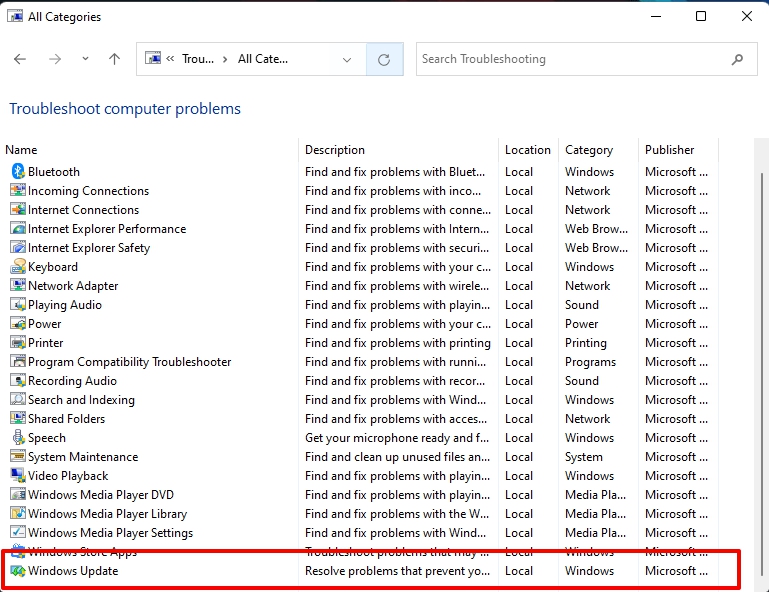Image resolution: width=769 pixels, height=592 pixels.
Task: Click 'Printing' category cell
Action: 586,343
